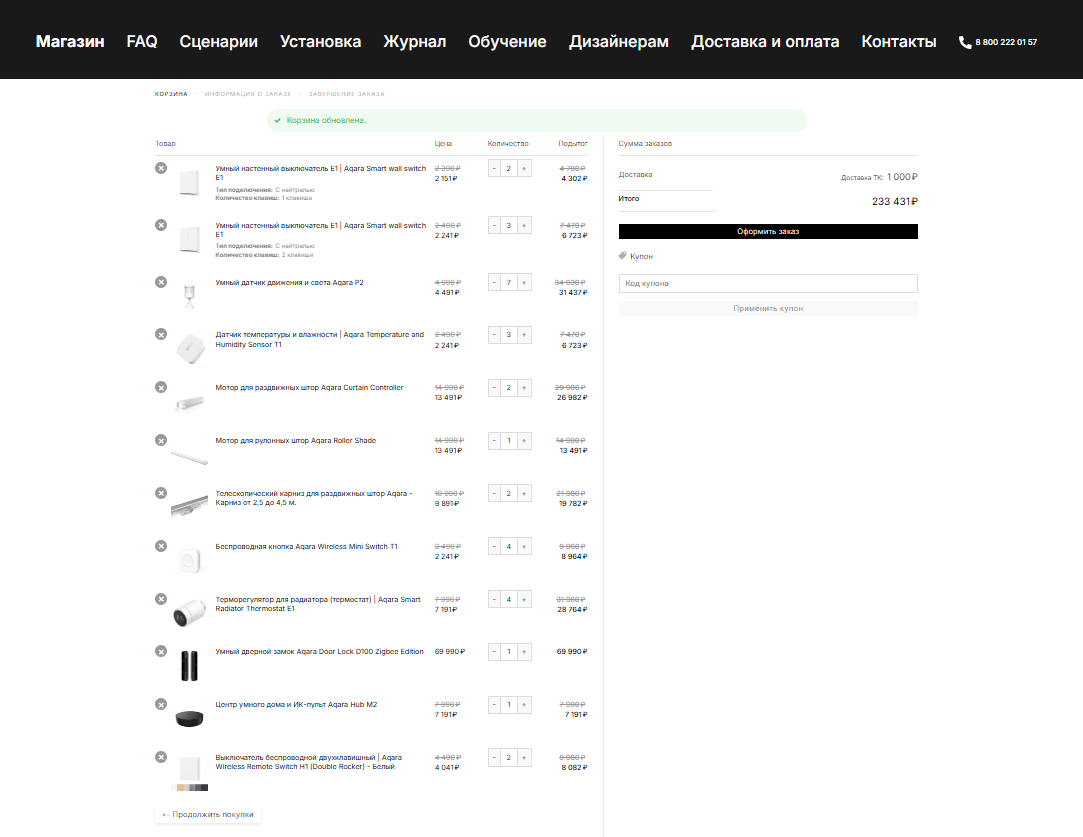Go to the Сценарии section
This screenshot has width=1083, height=837.
218,41
